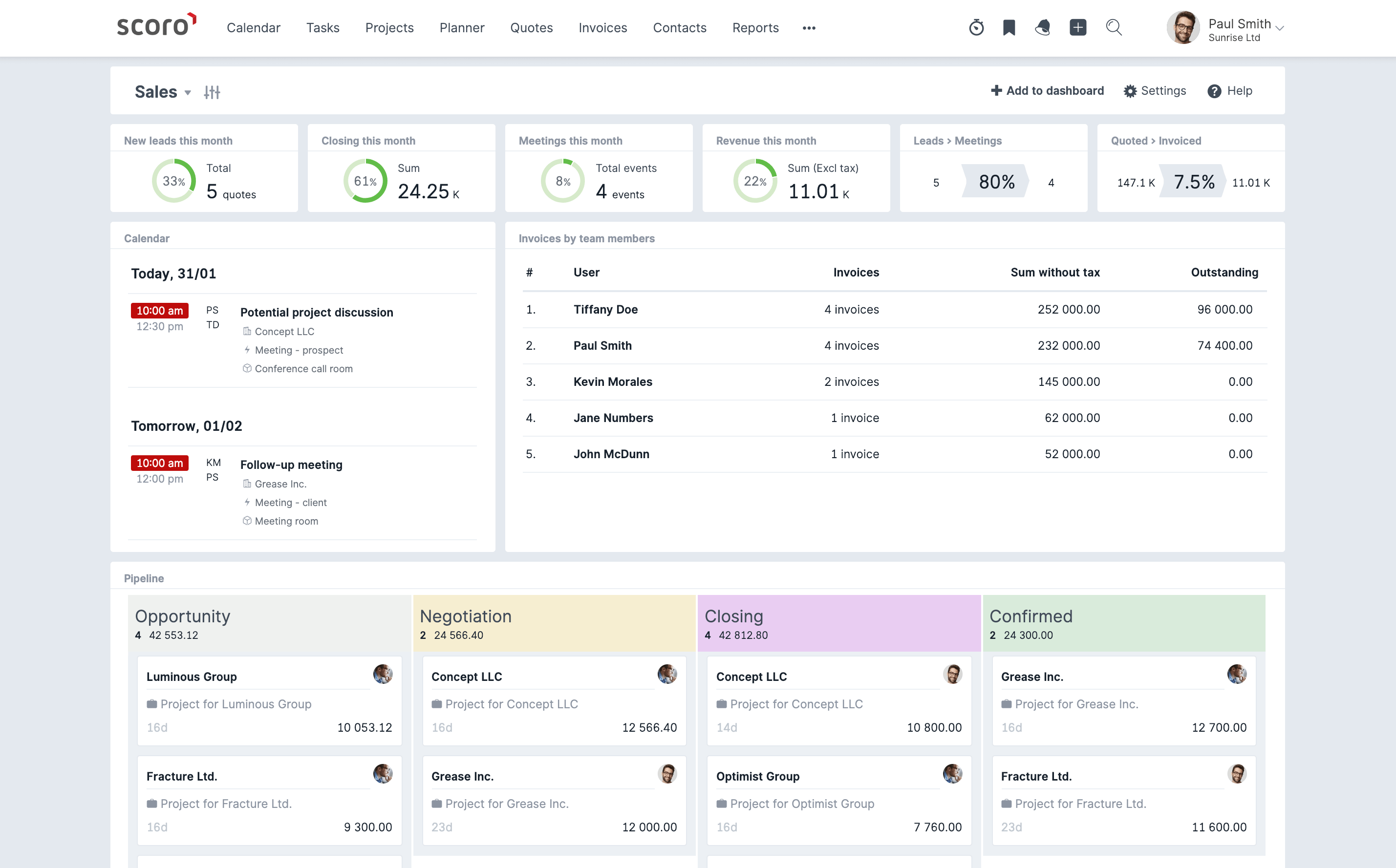Open the Projects menu
Image resolution: width=1396 pixels, height=868 pixels.
[389, 27]
